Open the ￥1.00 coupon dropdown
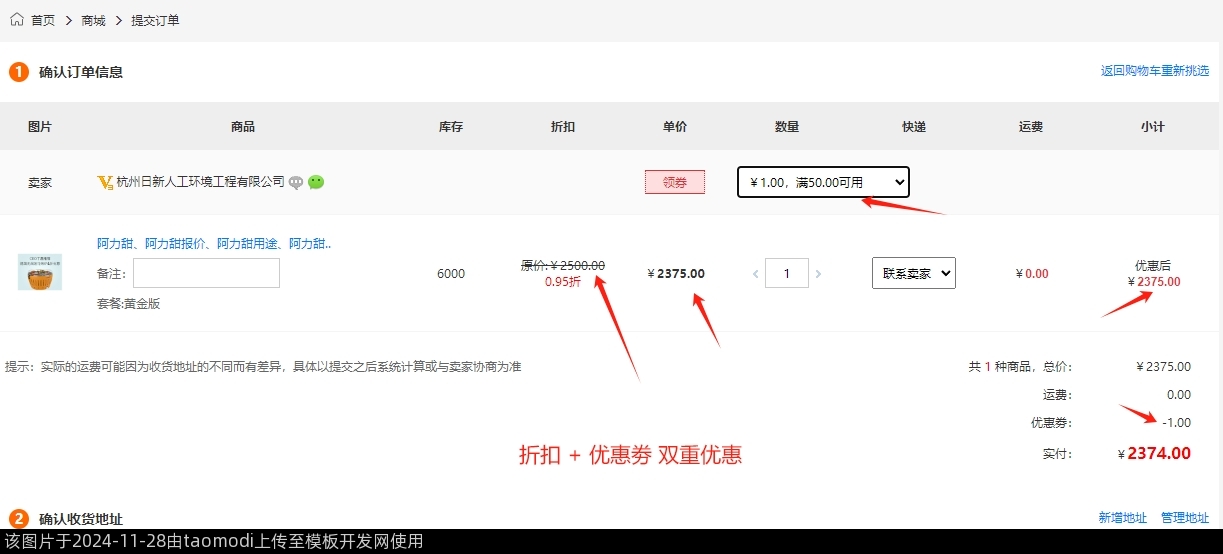Screen dimensions: 1223x554 tap(823, 182)
